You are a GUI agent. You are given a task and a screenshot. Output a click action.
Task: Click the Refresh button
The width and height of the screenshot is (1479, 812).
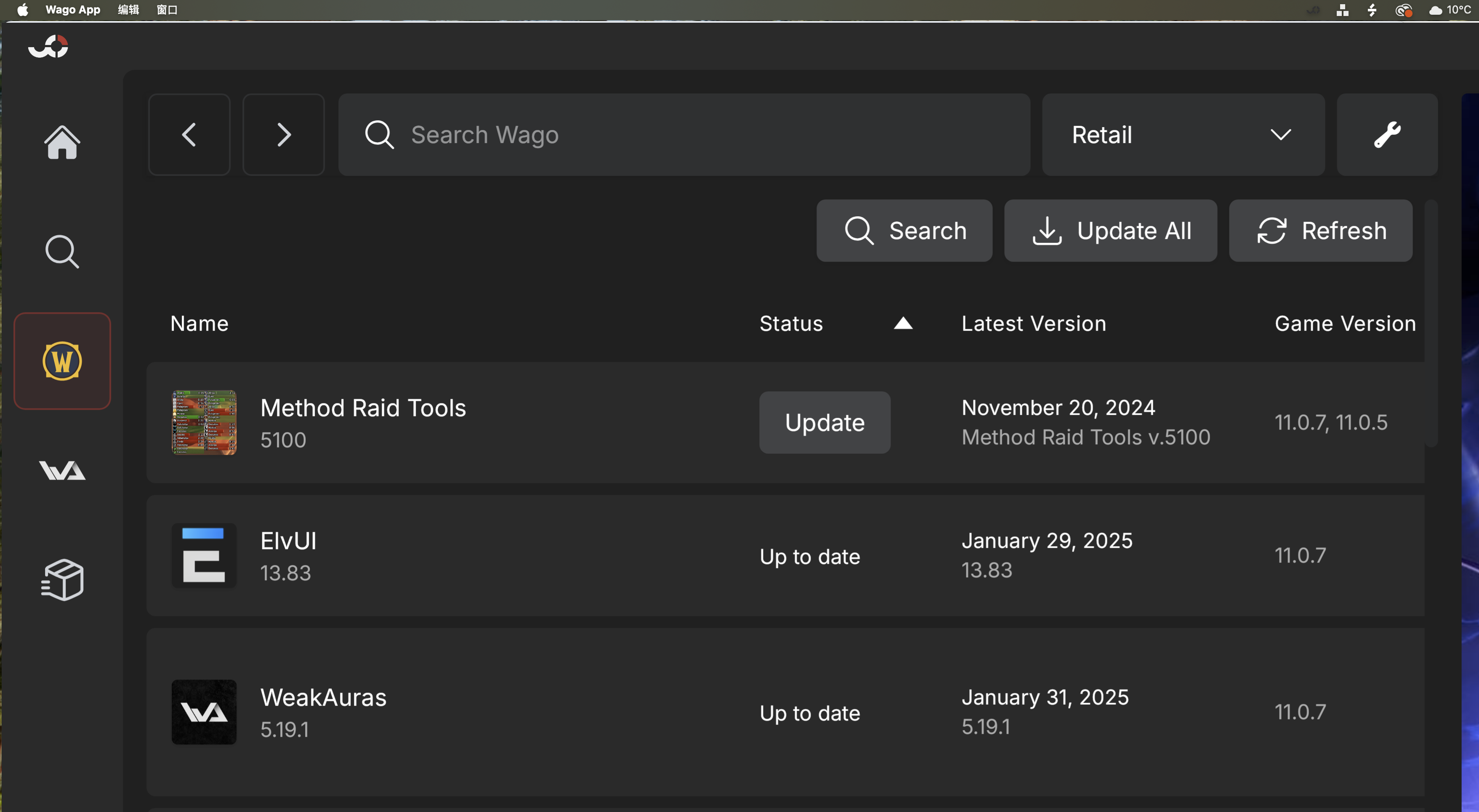coord(1321,231)
